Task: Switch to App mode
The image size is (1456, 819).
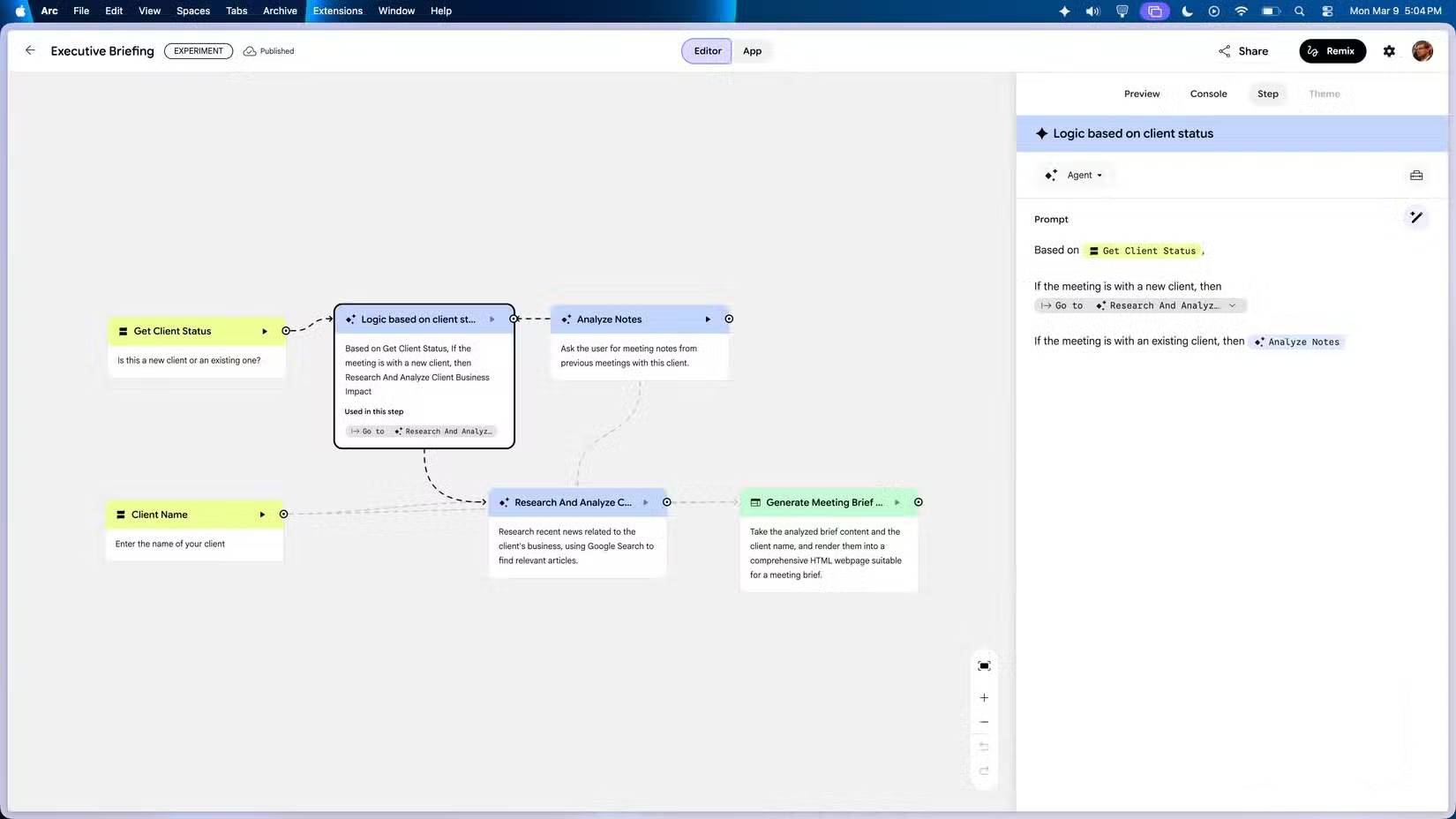Action: [x=752, y=51]
